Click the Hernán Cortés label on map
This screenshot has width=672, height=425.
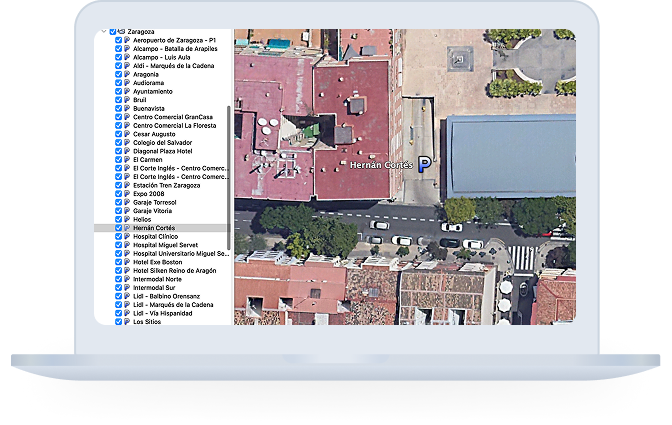(379, 164)
